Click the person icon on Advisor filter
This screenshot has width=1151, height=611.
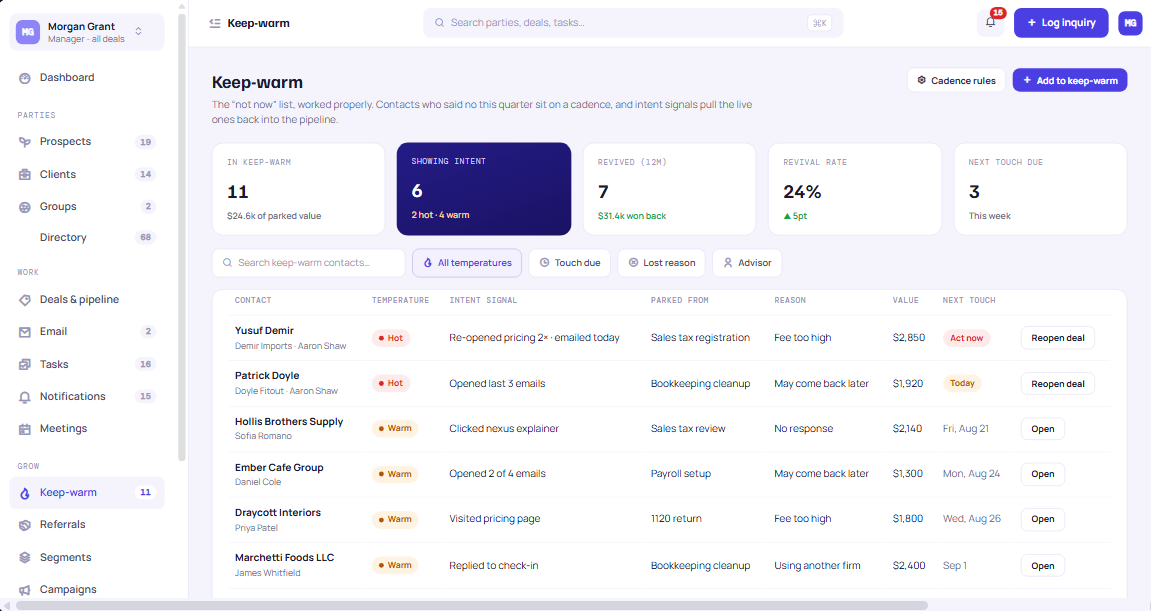pyautogui.click(x=727, y=263)
